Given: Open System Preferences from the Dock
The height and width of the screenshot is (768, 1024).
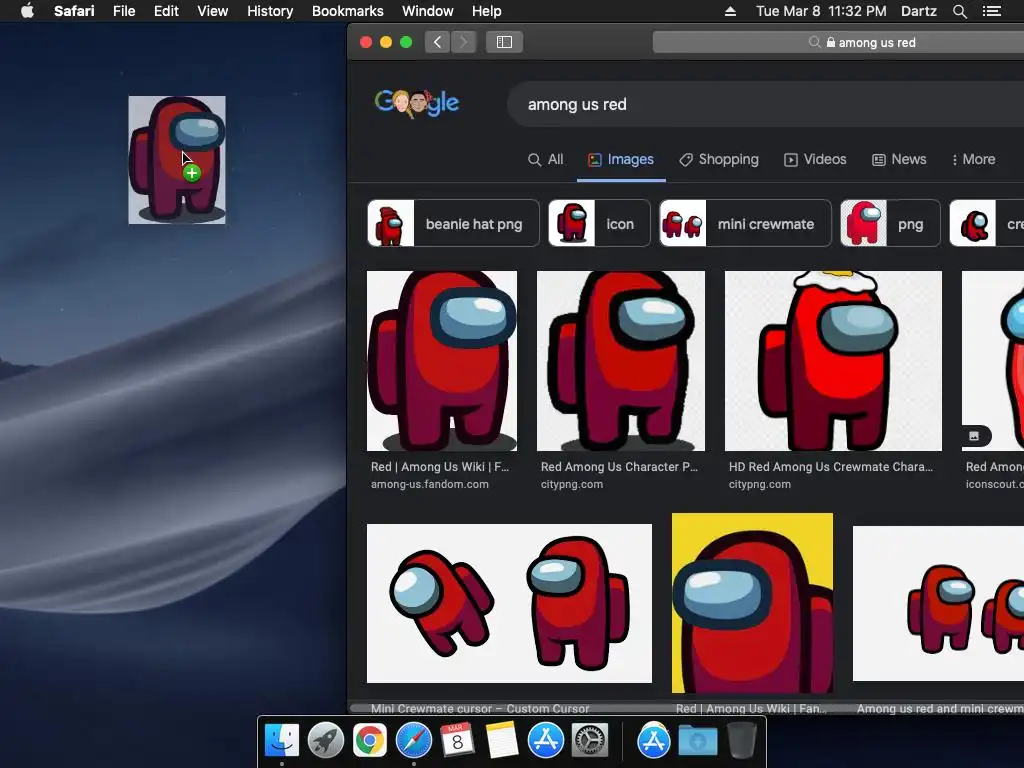Looking at the screenshot, I should click(x=590, y=741).
